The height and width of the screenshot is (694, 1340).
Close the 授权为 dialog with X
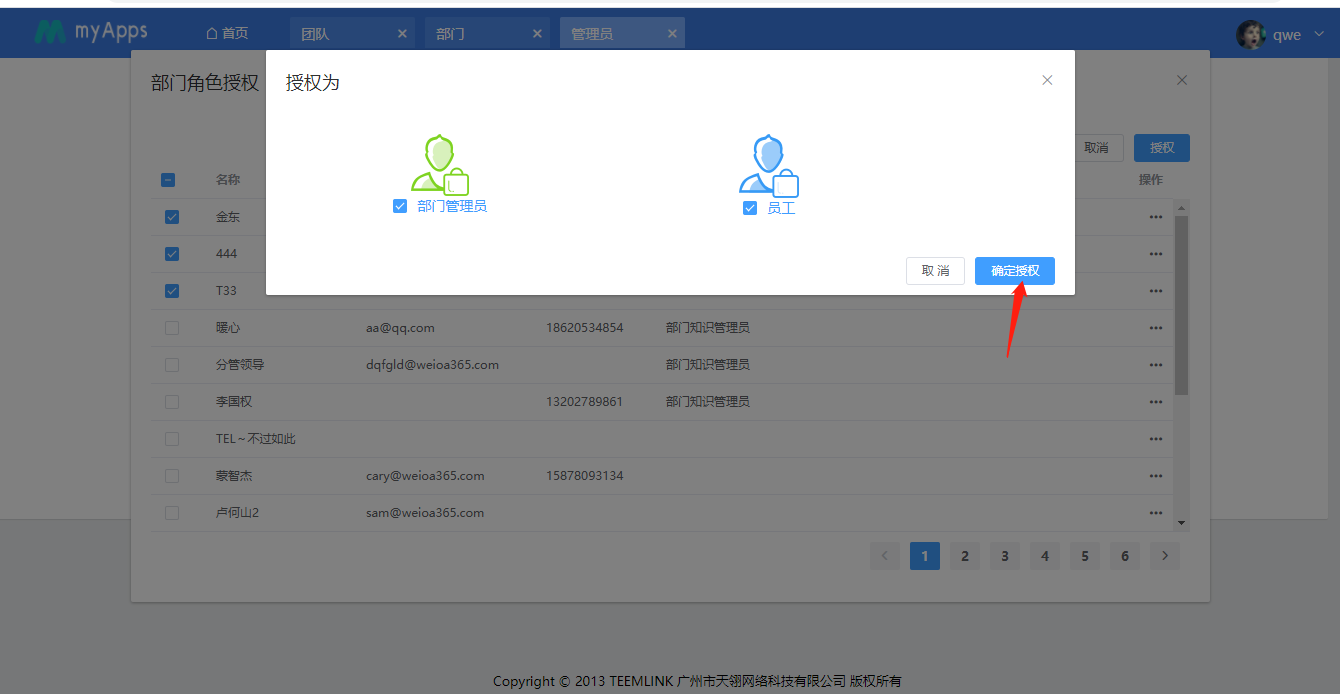1047,80
